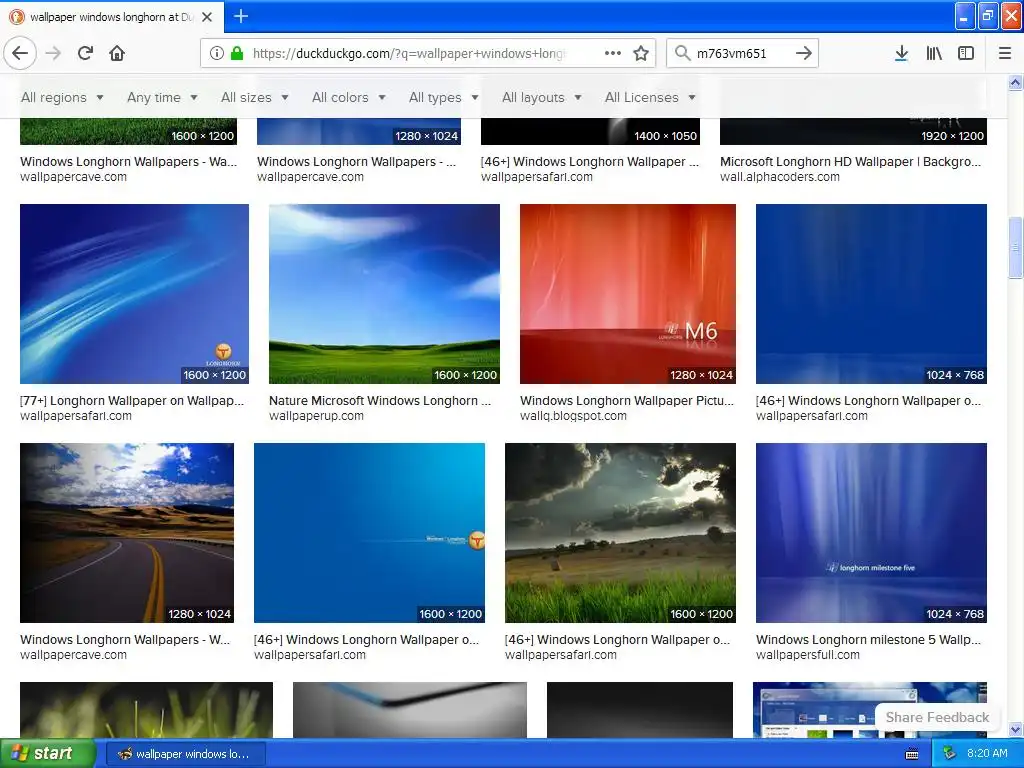Screen dimensions: 1024x768
Task: Select wallpaper windows lo... taskbar button
Action: 185,754
